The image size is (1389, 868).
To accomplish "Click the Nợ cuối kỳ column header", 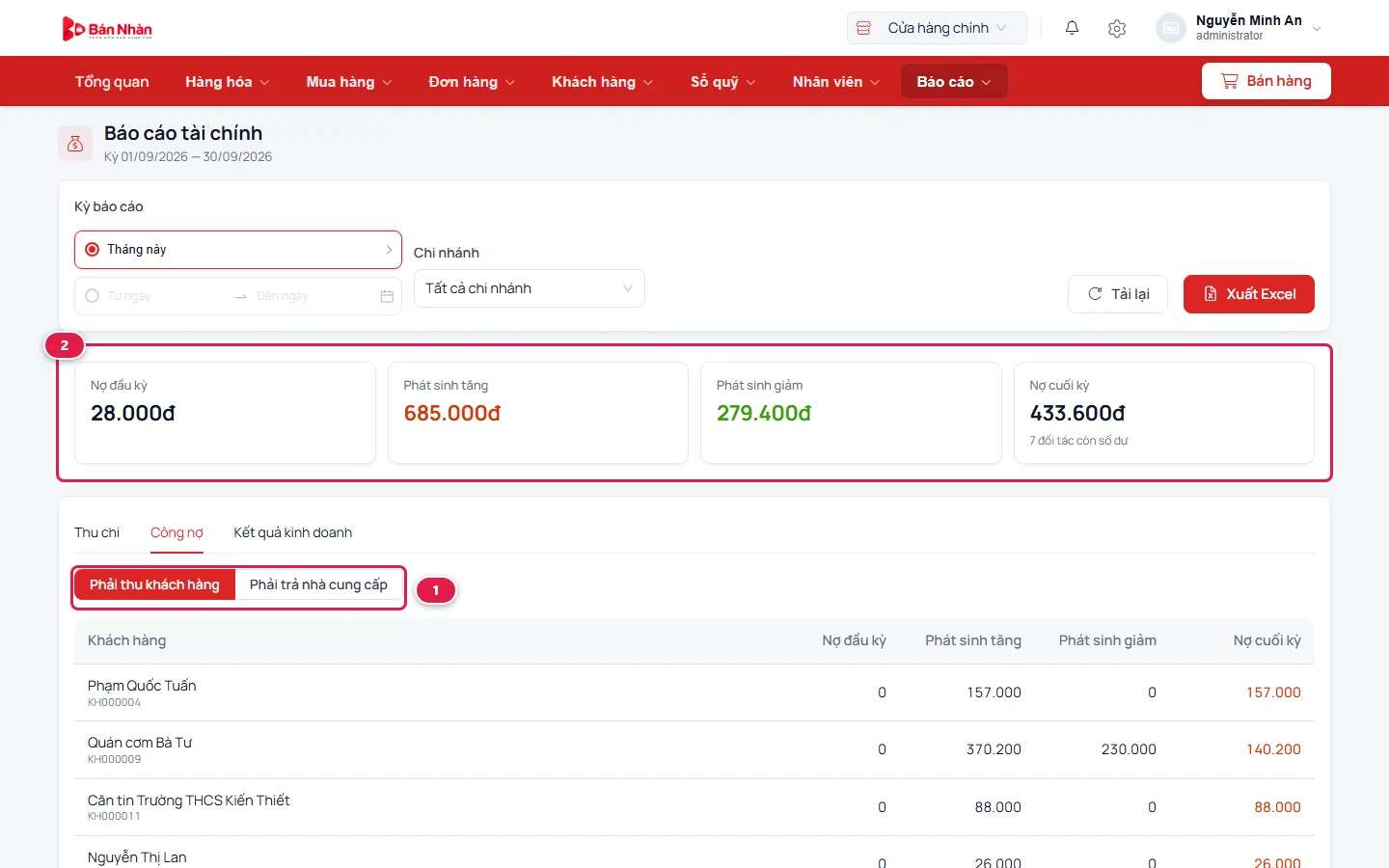I will (x=1266, y=640).
